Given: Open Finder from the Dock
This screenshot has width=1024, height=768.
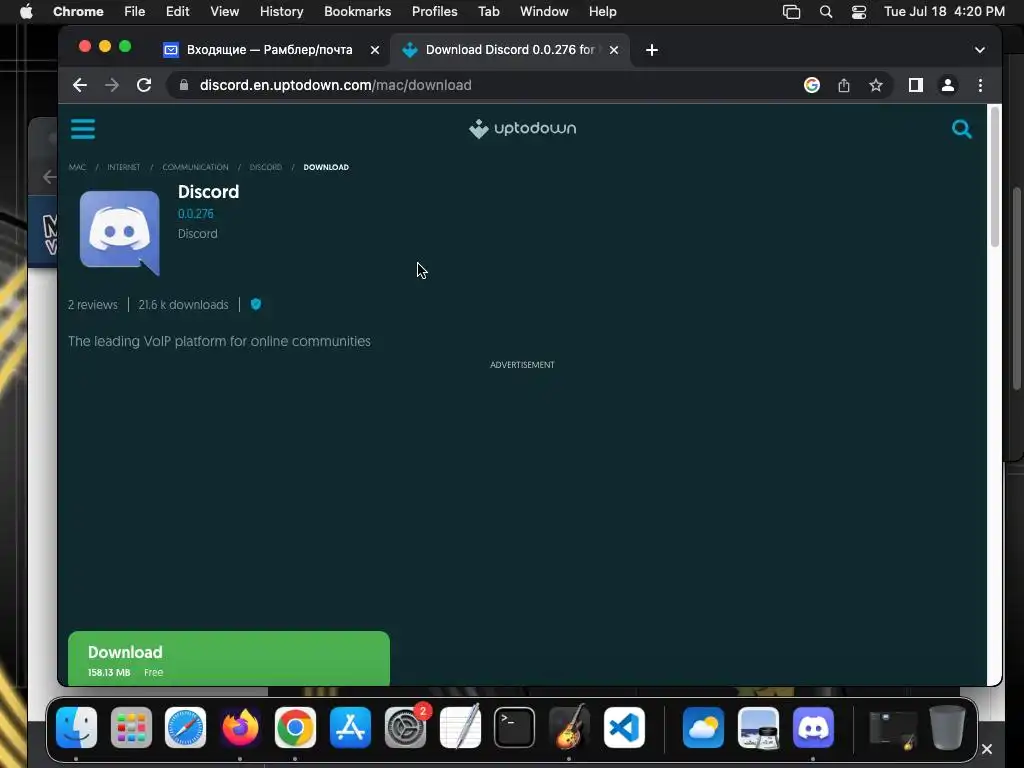Looking at the screenshot, I should [76, 727].
